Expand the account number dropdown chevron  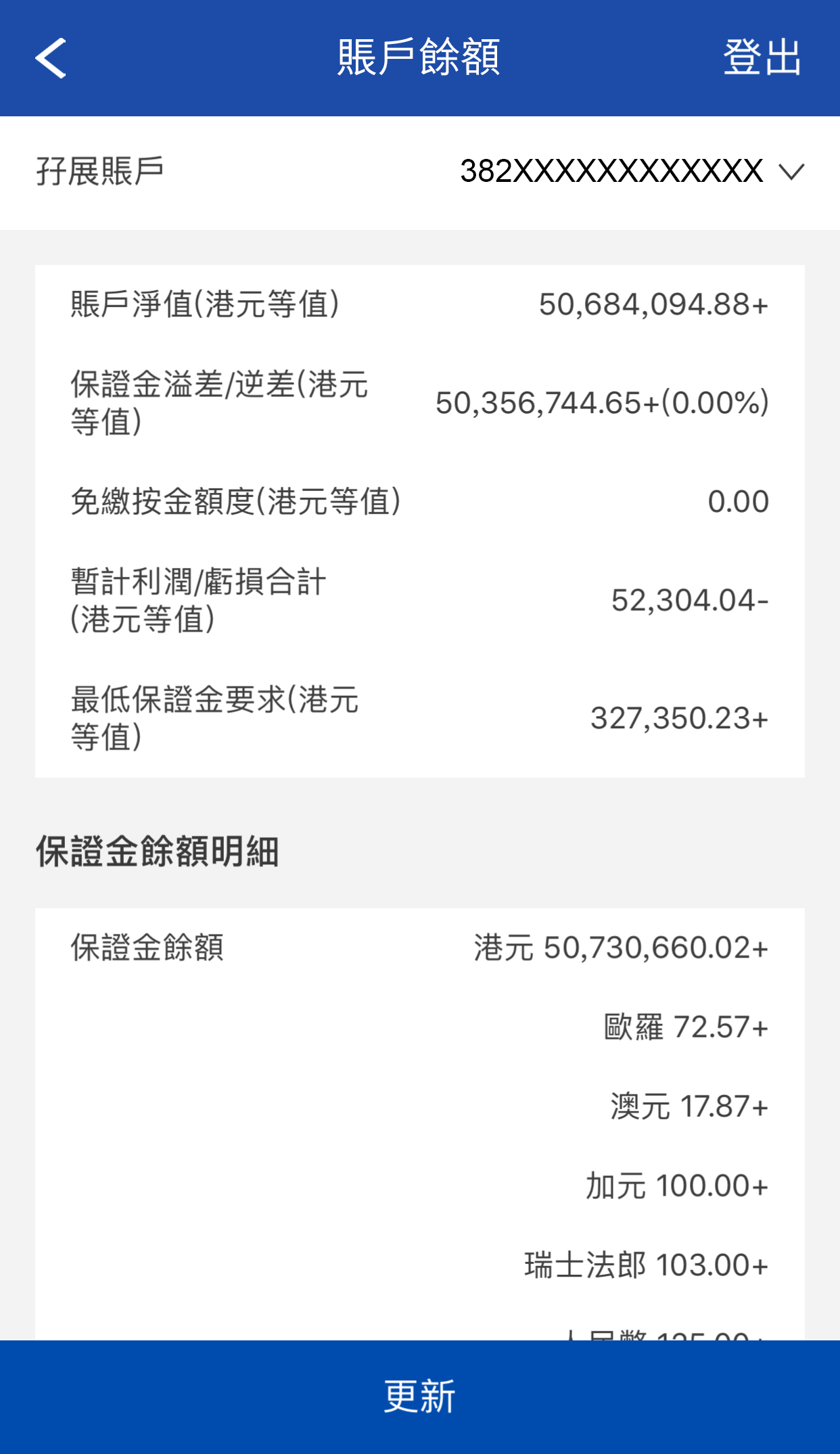pyautogui.click(x=791, y=172)
